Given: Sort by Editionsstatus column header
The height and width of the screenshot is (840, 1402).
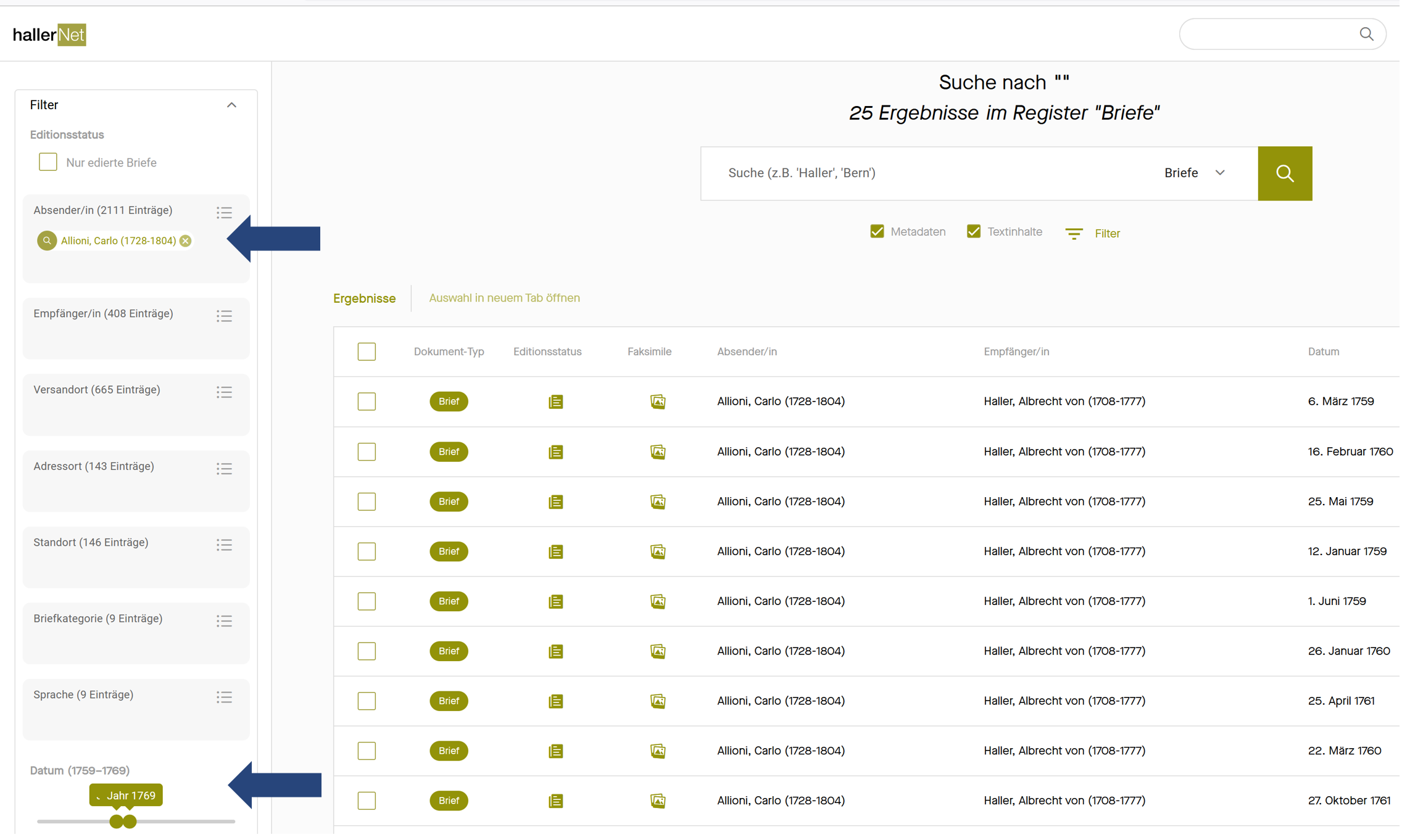Looking at the screenshot, I should [x=547, y=352].
